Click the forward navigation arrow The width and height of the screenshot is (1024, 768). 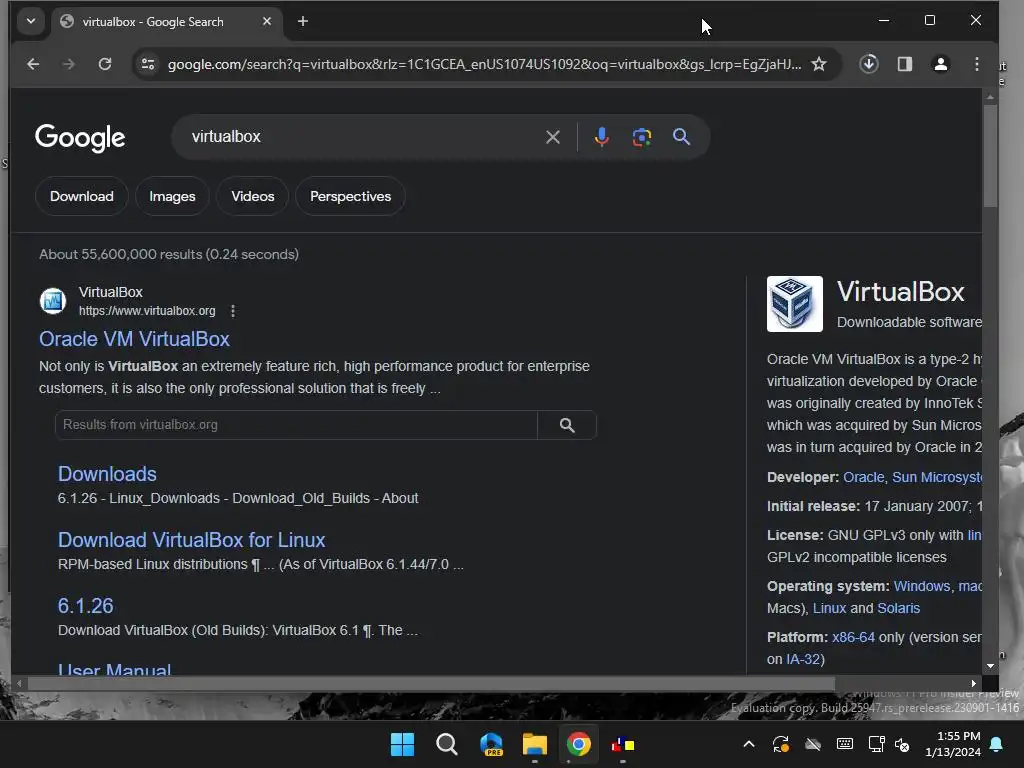[x=69, y=64]
